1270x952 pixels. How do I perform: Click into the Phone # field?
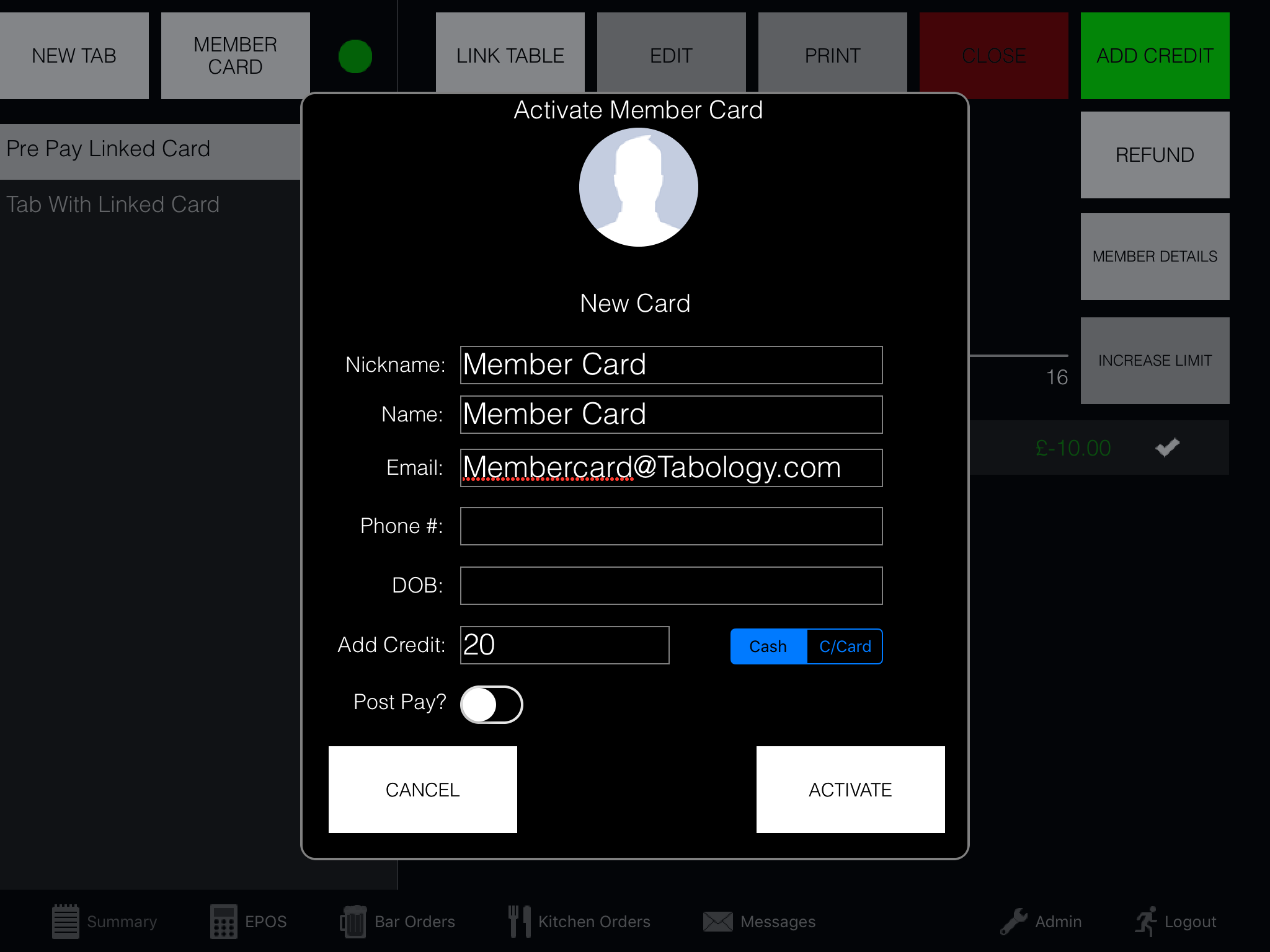pos(671,526)
